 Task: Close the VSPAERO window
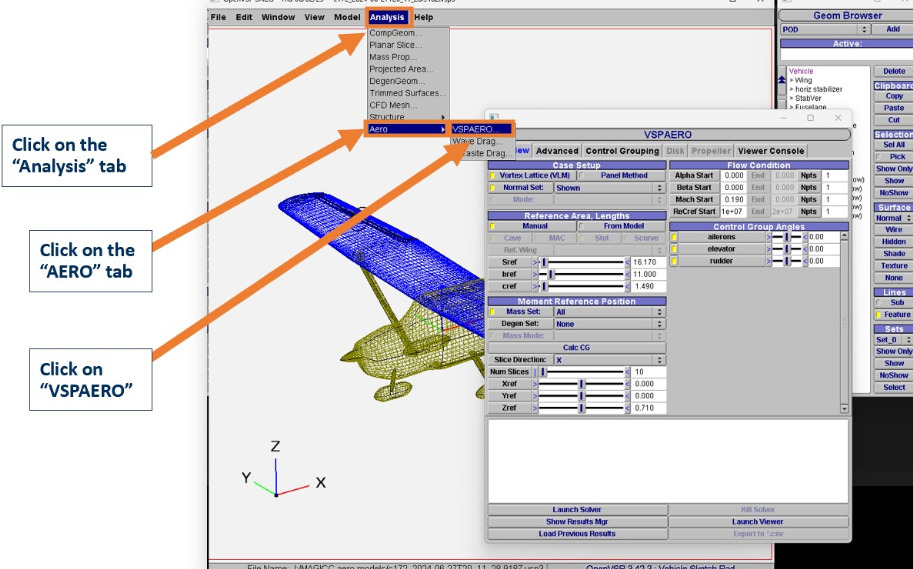(839, 118)
